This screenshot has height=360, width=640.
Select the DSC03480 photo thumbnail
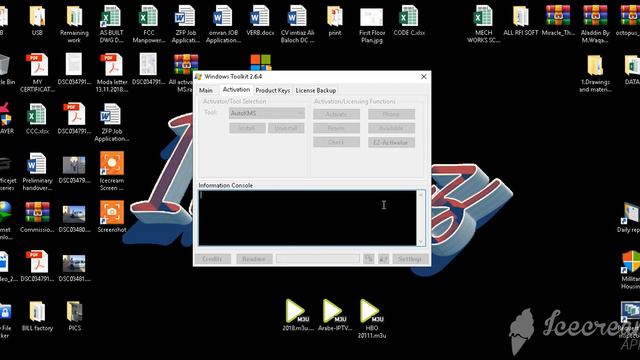[x=74, y=214]
